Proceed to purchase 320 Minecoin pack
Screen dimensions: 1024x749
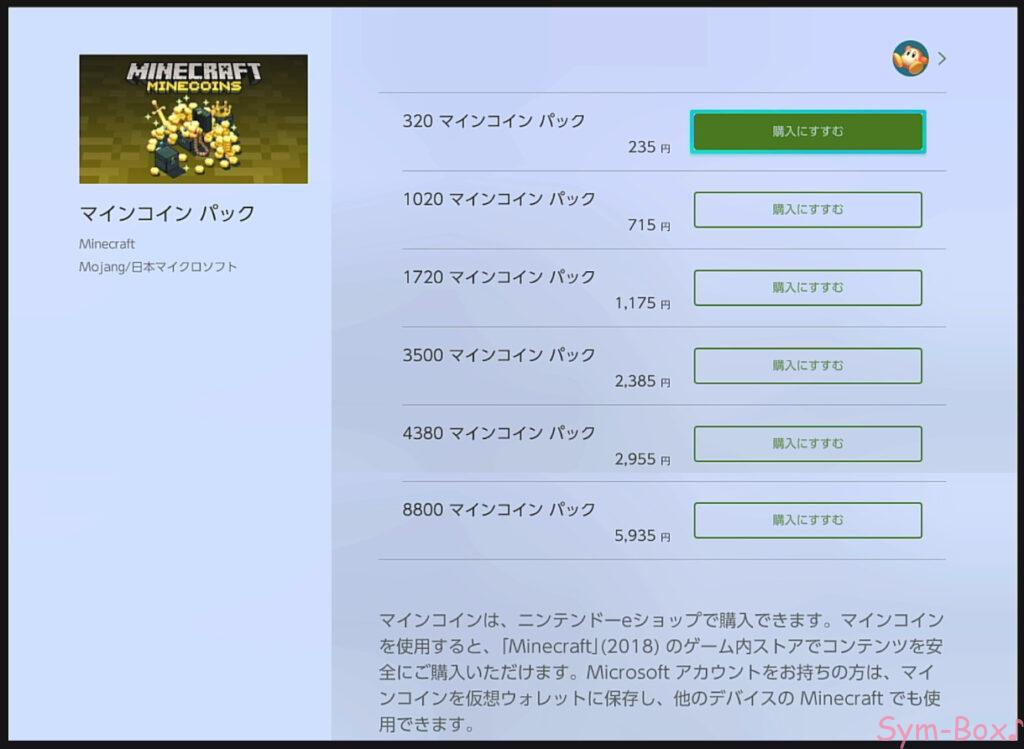point(808,131)
